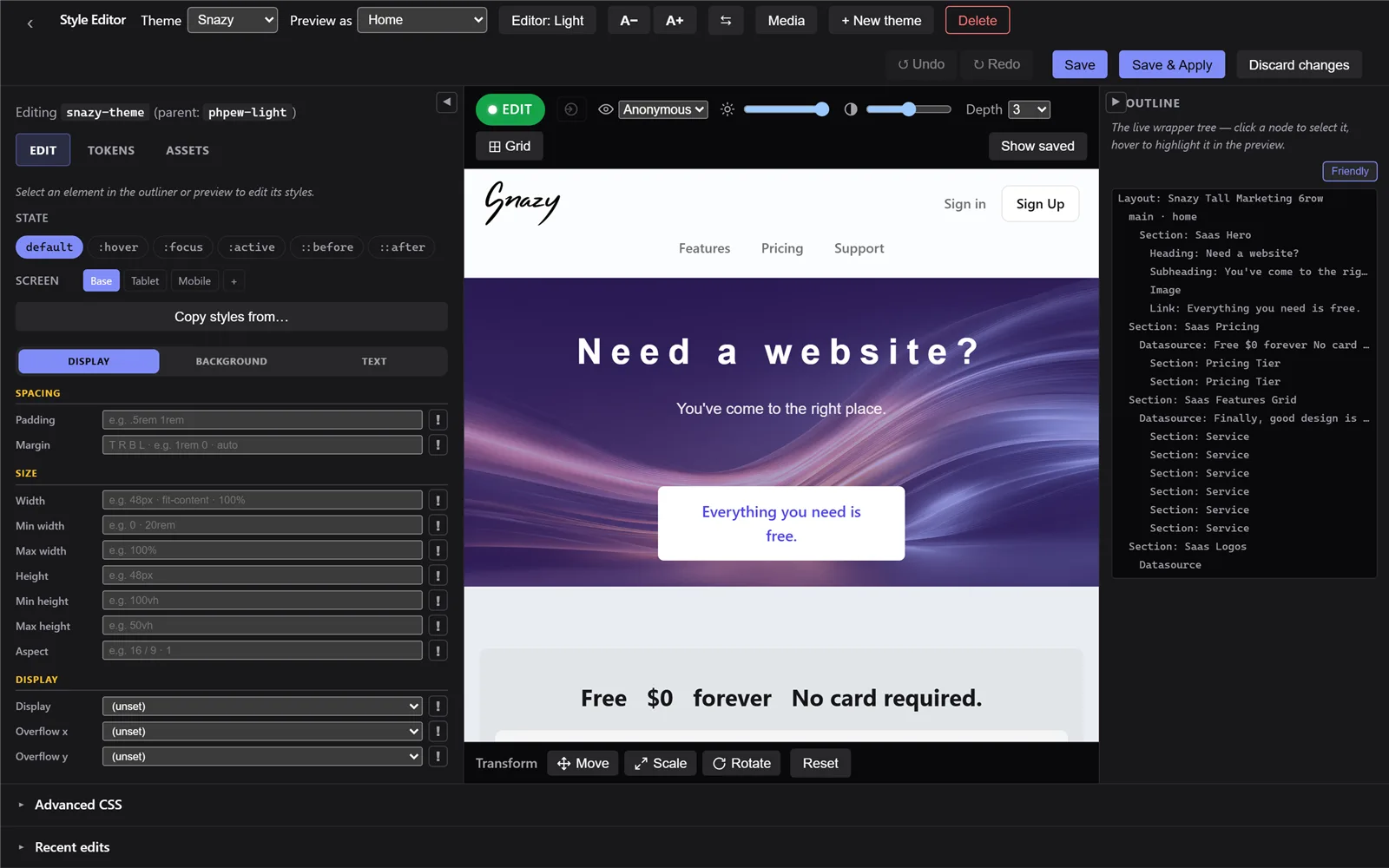Adjust the brightness slider

coord(787,109)
